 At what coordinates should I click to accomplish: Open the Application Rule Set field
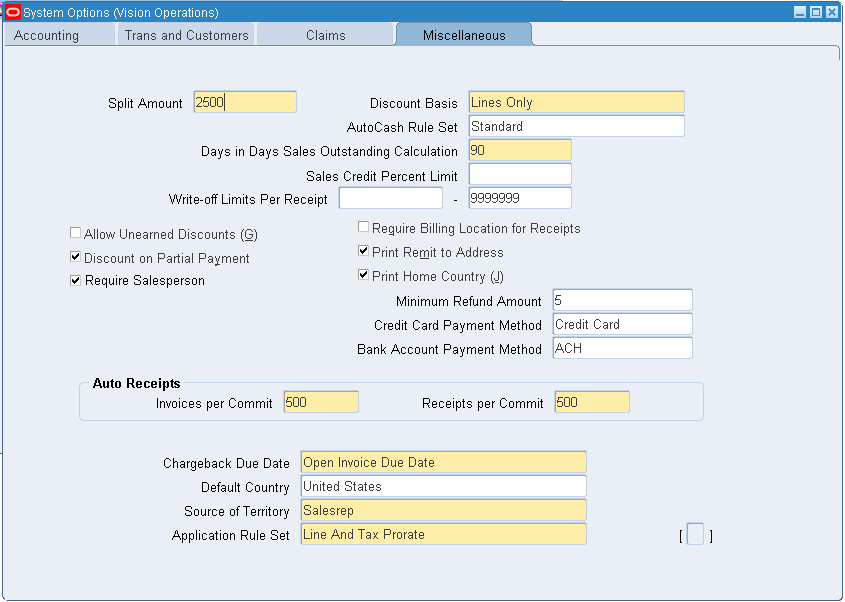(443, 534)
